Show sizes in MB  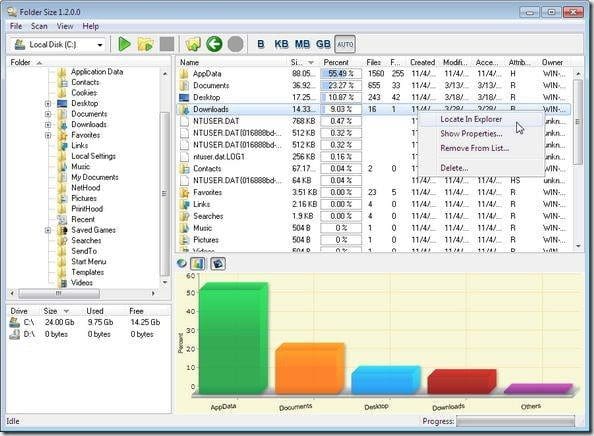point(302,44)
